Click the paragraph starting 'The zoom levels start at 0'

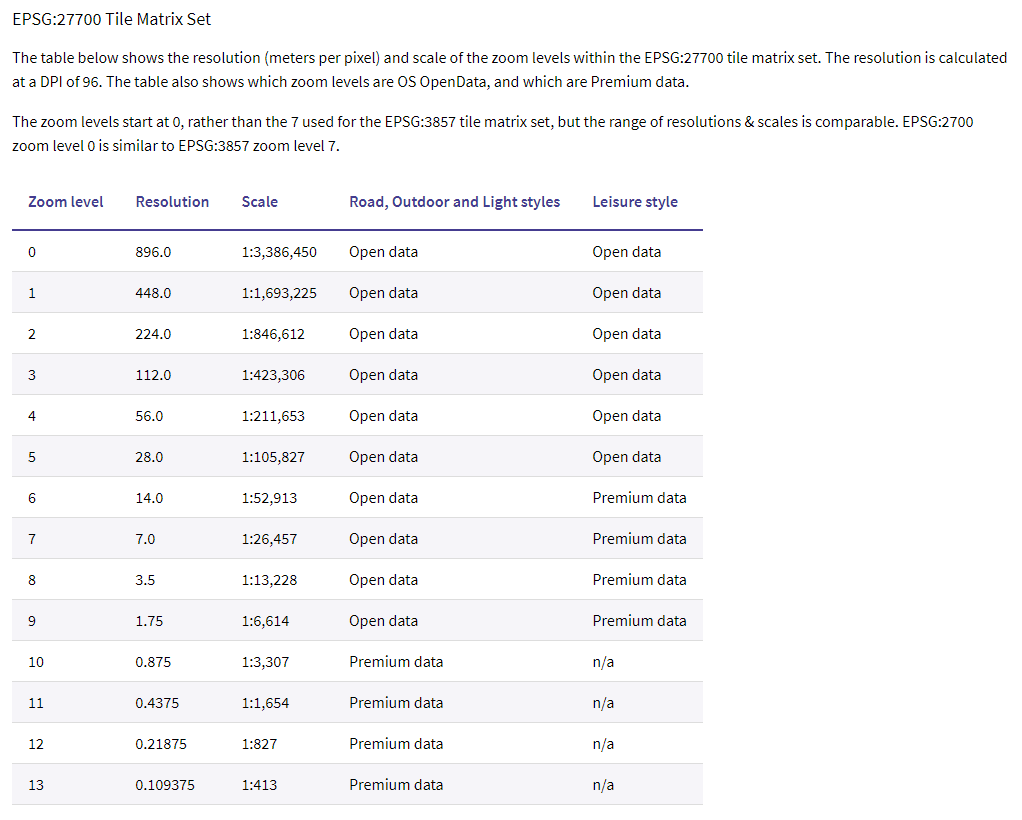pos(493,134)
